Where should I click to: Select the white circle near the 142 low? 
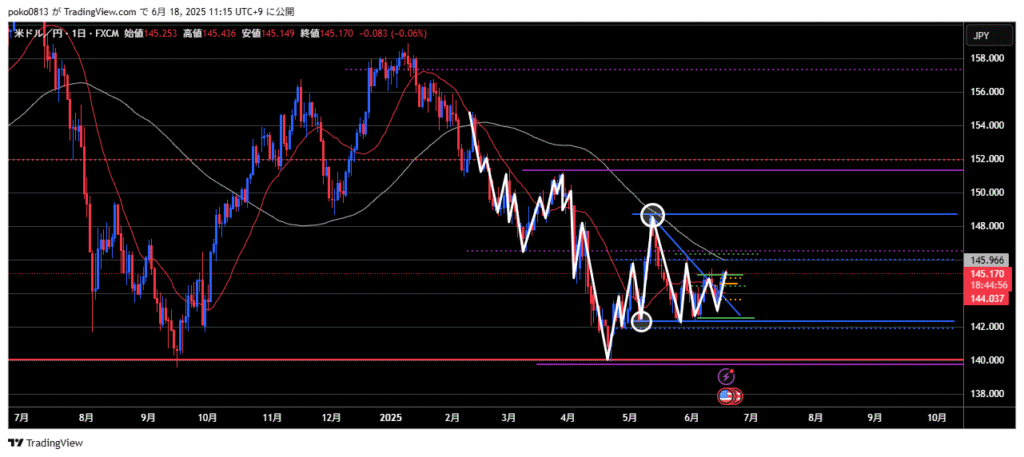641,321
